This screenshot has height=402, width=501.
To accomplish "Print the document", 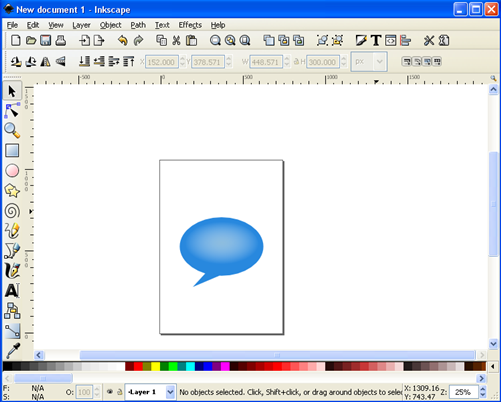I will [60, 41].
